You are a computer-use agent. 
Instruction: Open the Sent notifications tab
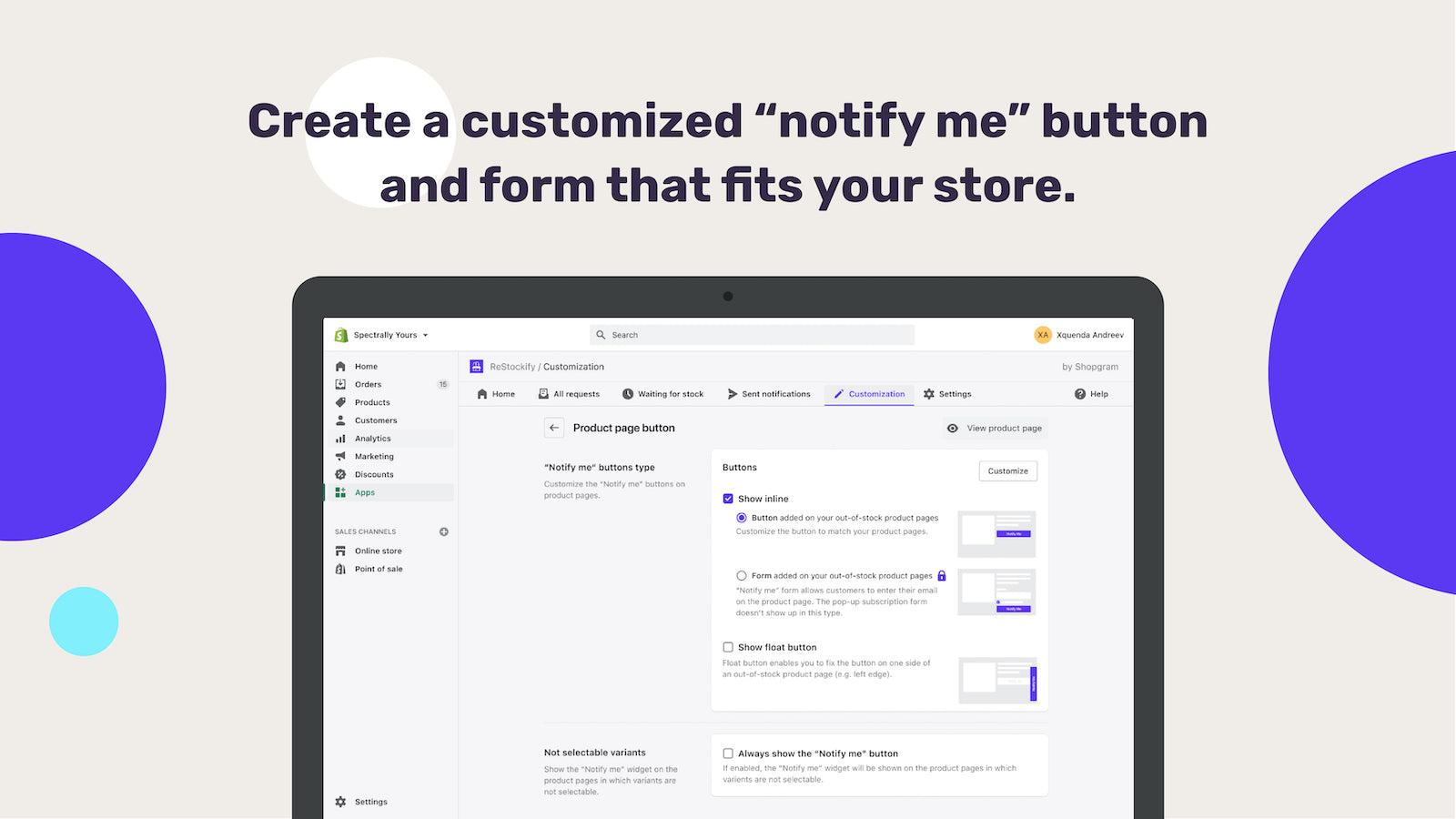769,394
